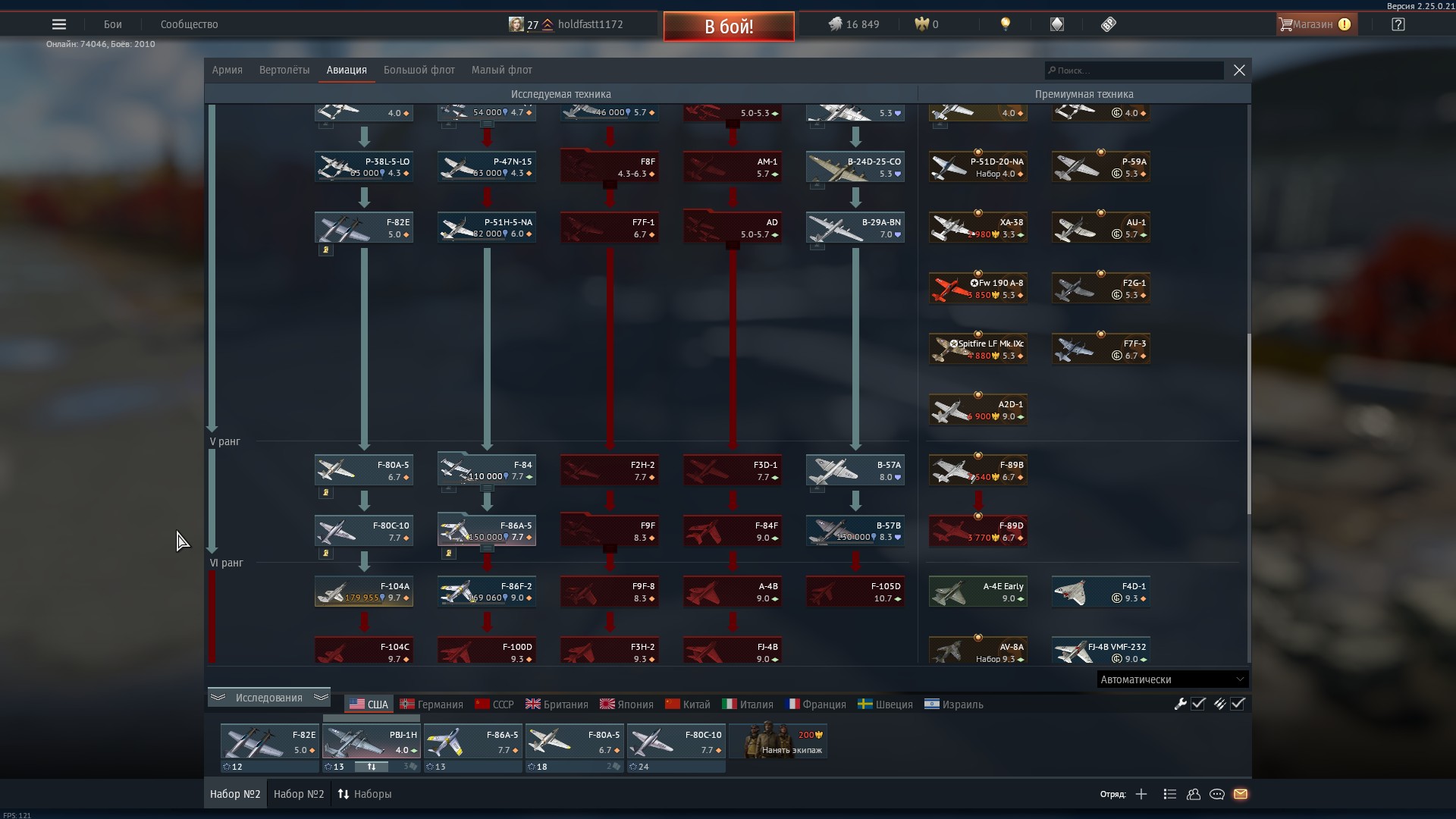Image resolution: width=1456 pixels, height=819 pixels.
Task: Expand the F8F vehicle group
Action: click(x=610, y=185)
